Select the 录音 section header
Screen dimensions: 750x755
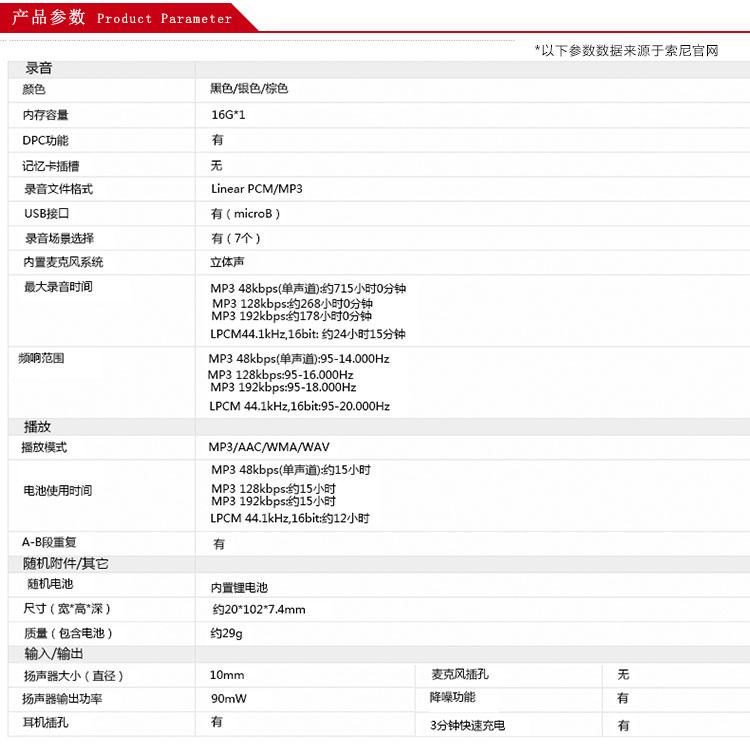tap(39, 69)
